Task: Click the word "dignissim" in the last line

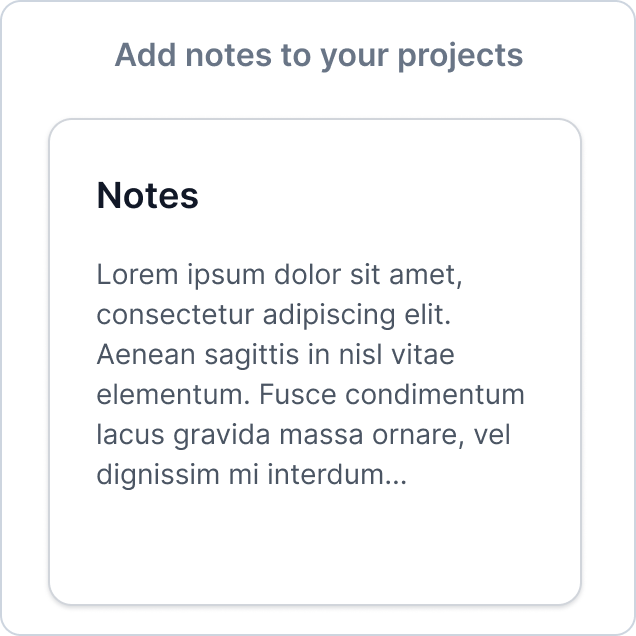Action: click(x=158, y=475)
